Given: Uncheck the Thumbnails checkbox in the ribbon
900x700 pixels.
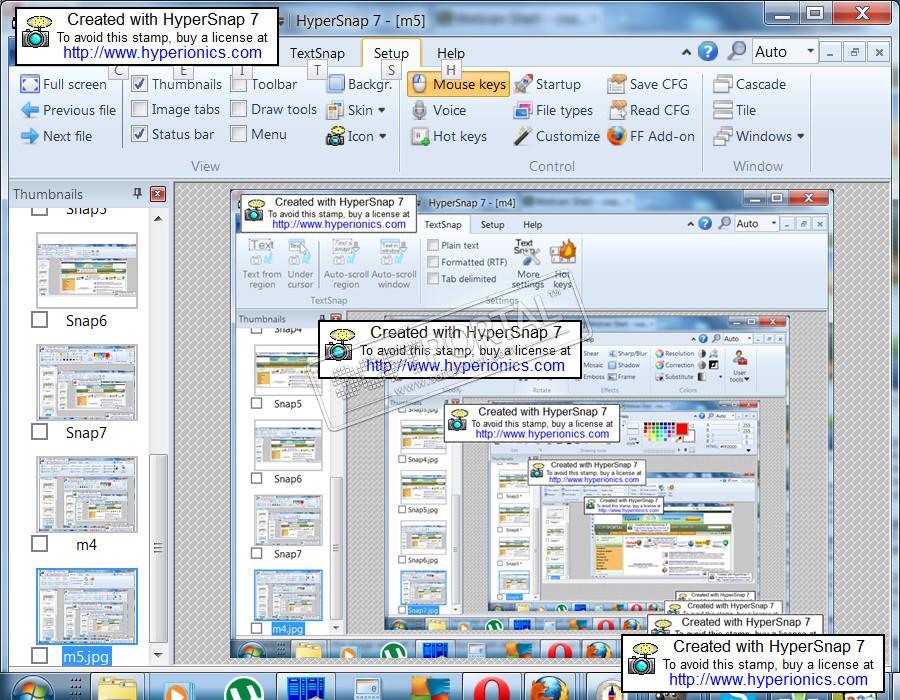Looking at the screenshot, I should (x=139, y=84).
